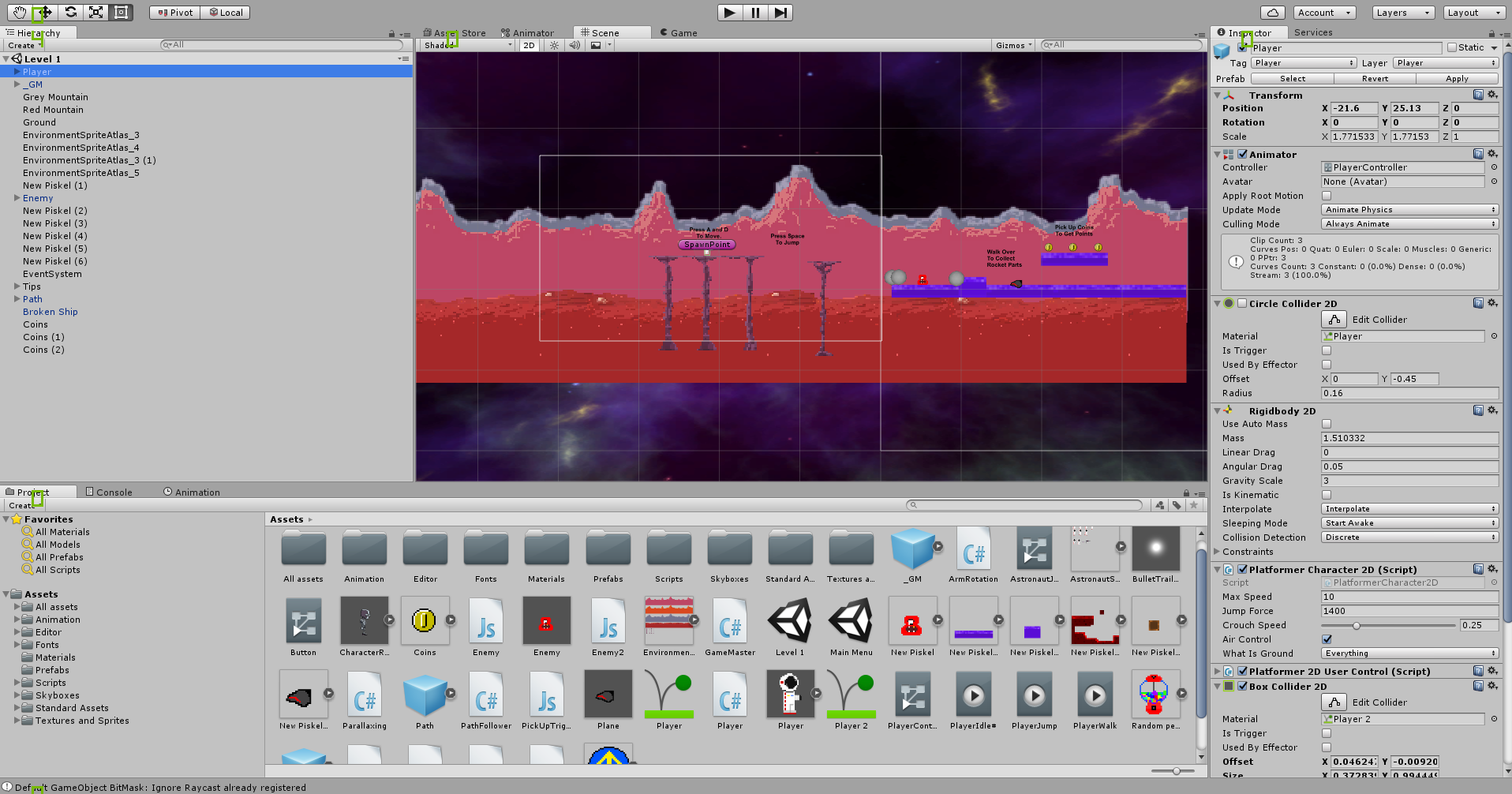Toggle Animator component enabled checkbox

tap(1242, 155)
